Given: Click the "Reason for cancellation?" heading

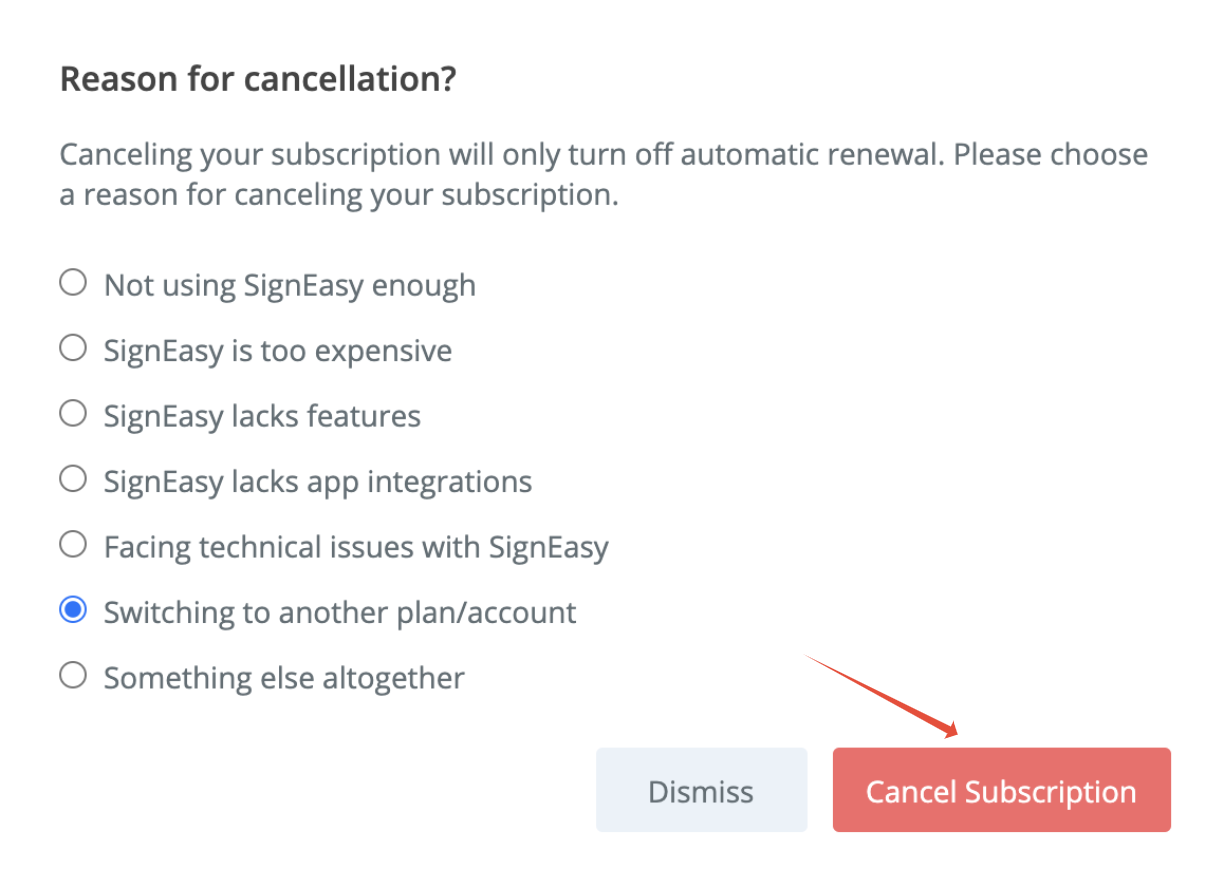Looking at the screenshot, I should point(258,78).
